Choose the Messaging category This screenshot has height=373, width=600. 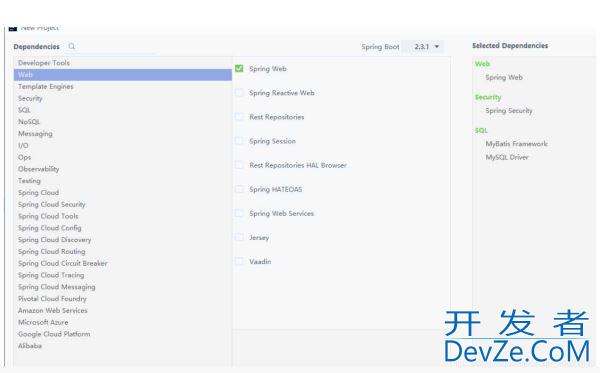(x=122, y=134)
